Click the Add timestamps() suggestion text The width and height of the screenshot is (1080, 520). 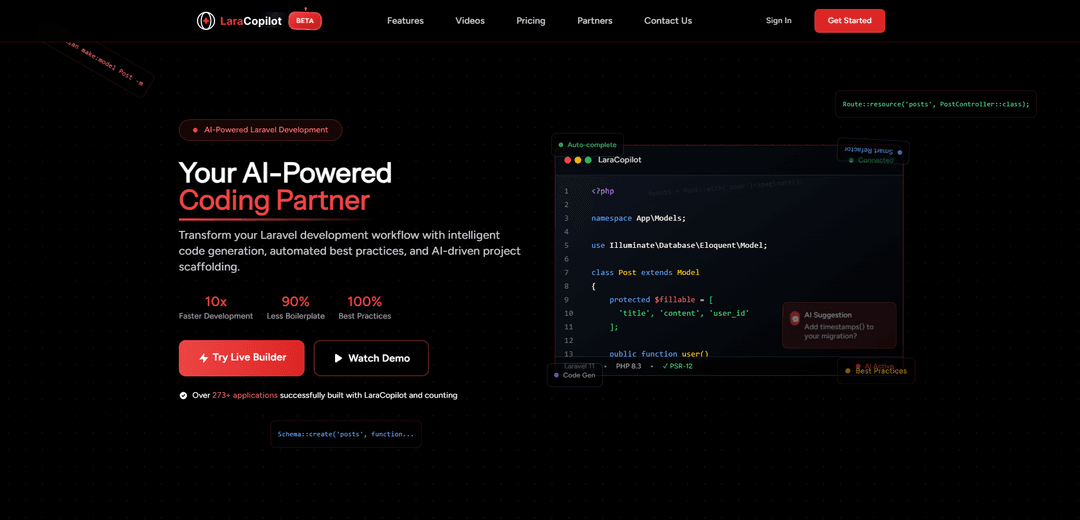[x=838, y=331]
